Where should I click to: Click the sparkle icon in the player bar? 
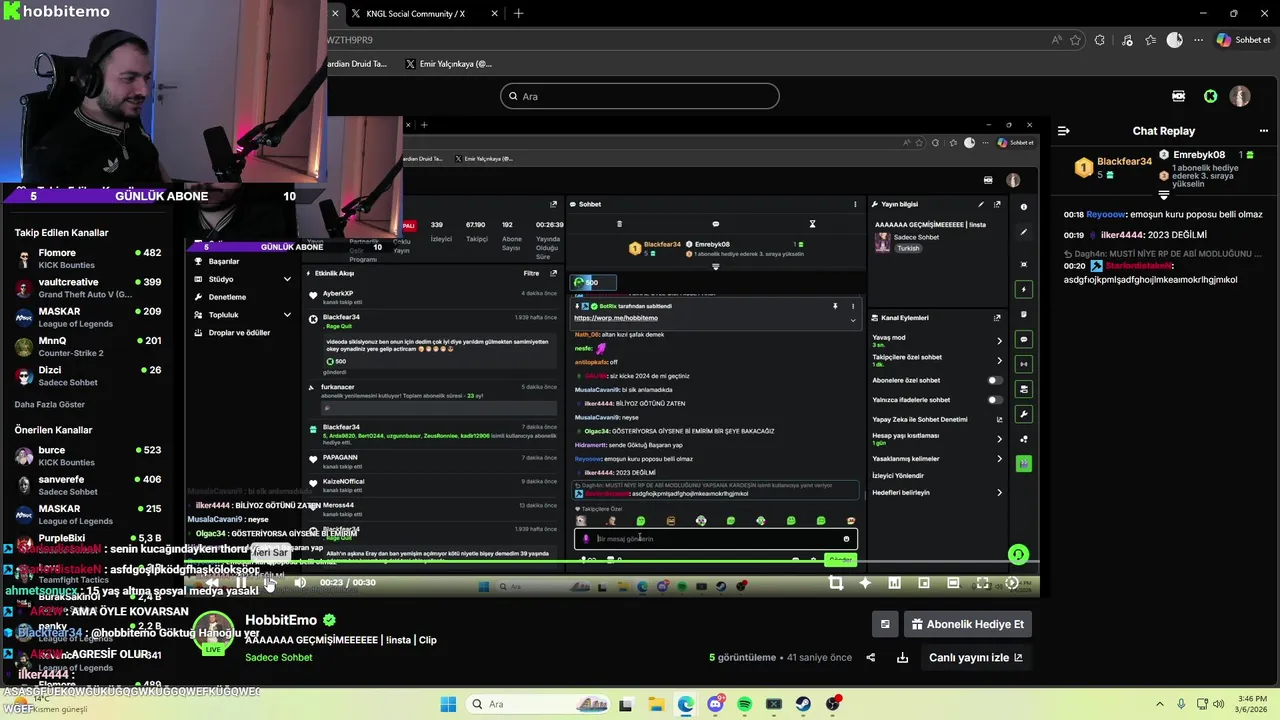click(865, 583)
